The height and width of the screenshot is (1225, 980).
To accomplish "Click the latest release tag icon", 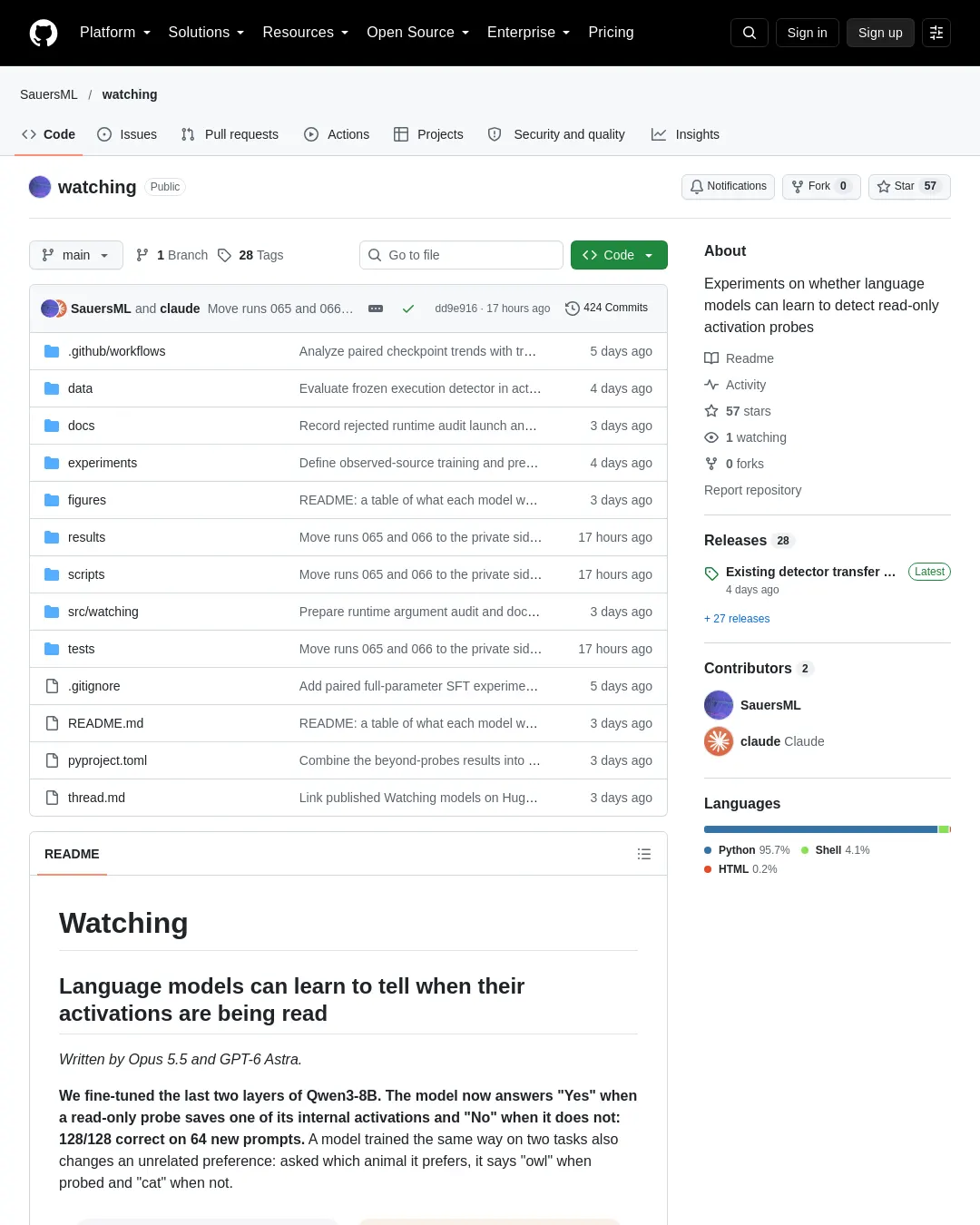I will tap(711, 573).
